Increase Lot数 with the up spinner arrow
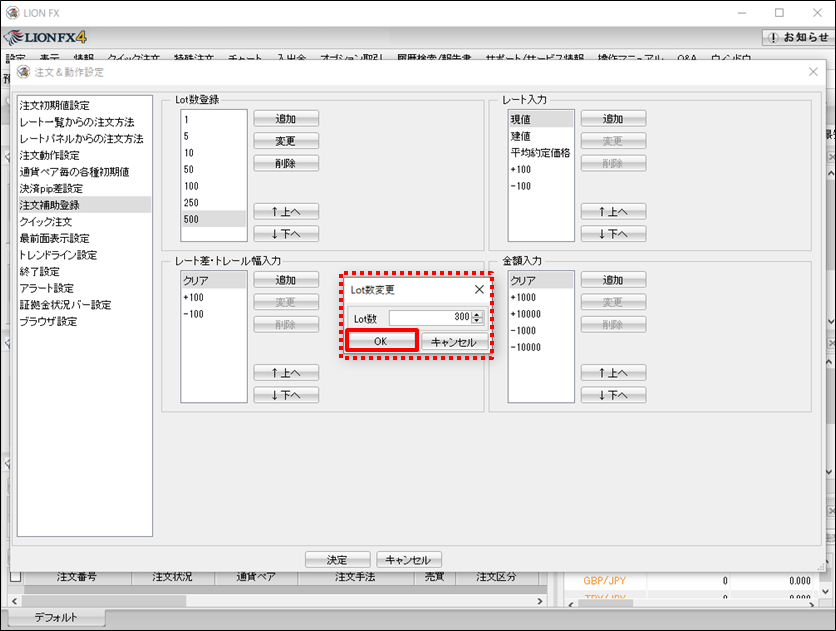This screenshot has width=836, height=631. tap(477, 314)
